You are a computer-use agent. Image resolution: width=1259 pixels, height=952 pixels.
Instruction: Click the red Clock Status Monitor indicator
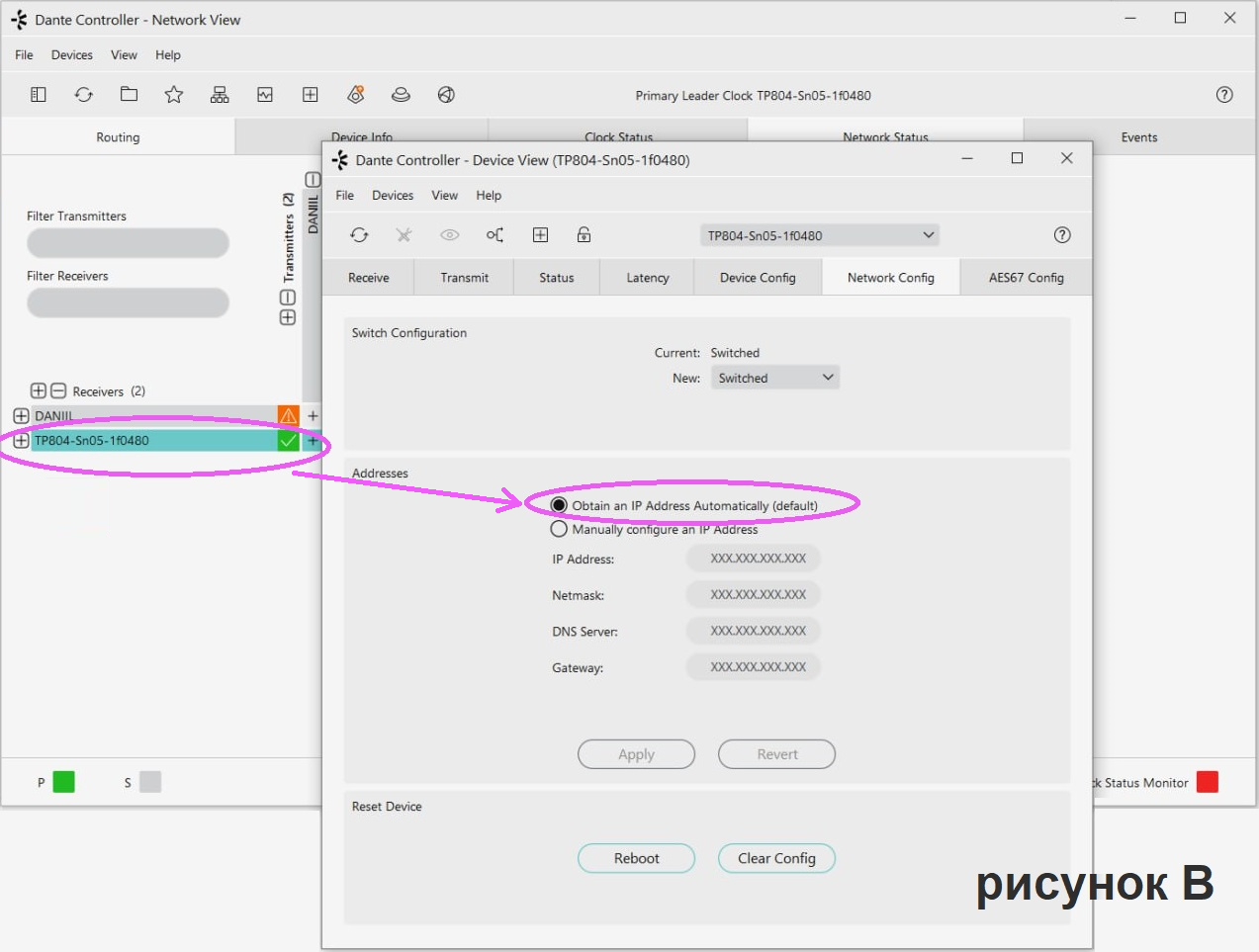pos(1207,782)
